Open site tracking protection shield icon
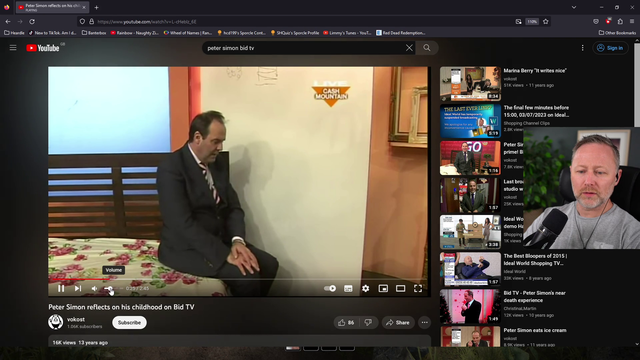The height and width of the screenshot is (360, 640). pos(82,22)
